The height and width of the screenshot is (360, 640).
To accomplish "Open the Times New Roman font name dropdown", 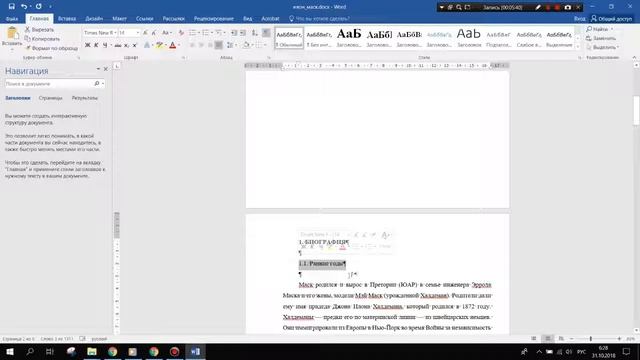I will [x=116, y=33].
